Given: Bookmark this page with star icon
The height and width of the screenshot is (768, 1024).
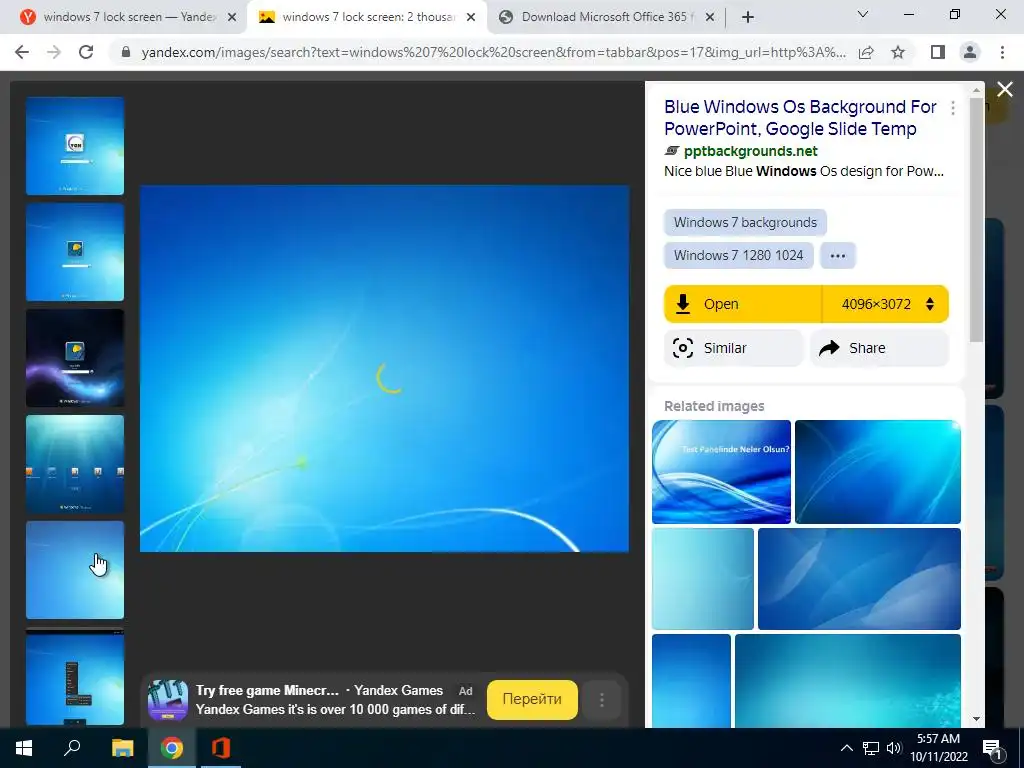Looking at the screenshot, I should (x=898, y=52).
